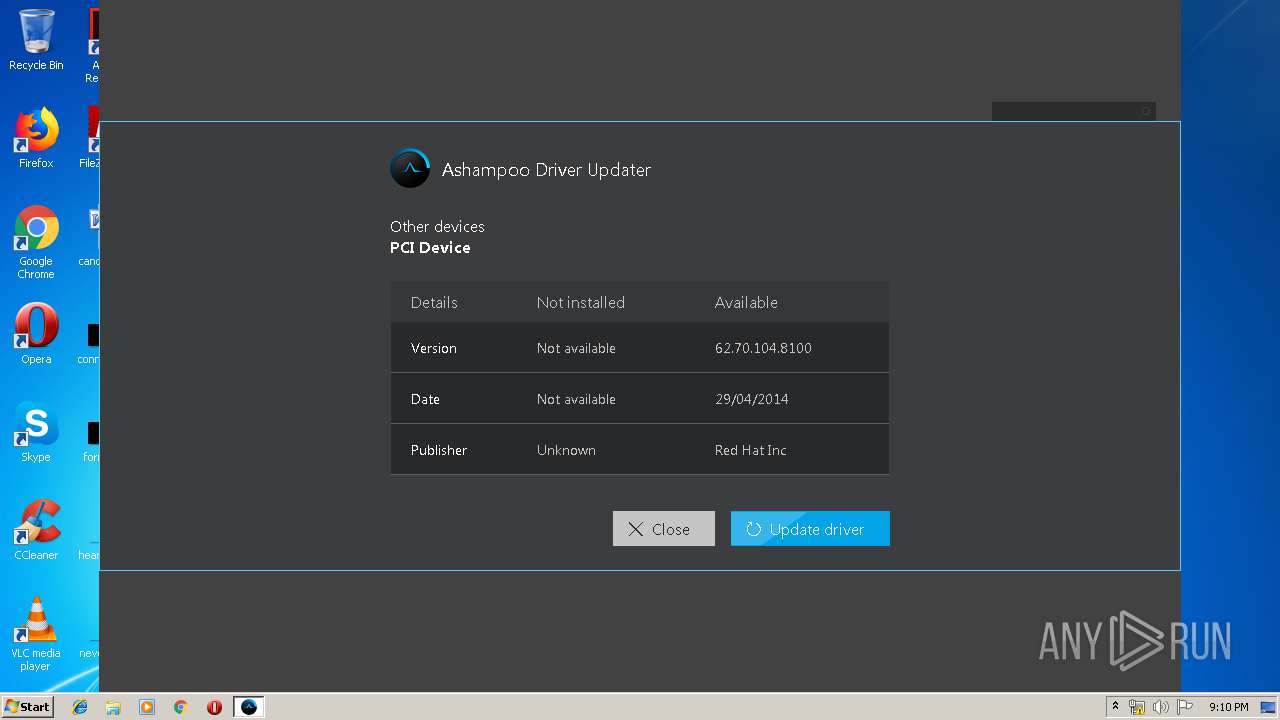Show hidden system tray icons
1280x720 pixels.
(1116, 707)
